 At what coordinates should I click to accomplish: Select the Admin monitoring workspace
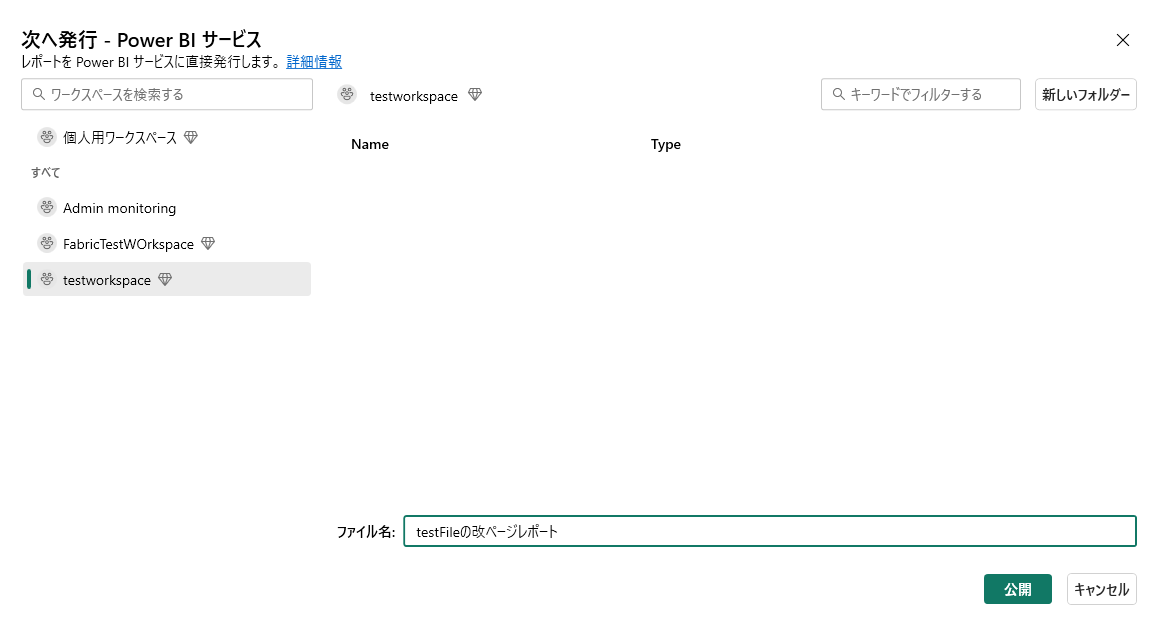pos(167,208)
